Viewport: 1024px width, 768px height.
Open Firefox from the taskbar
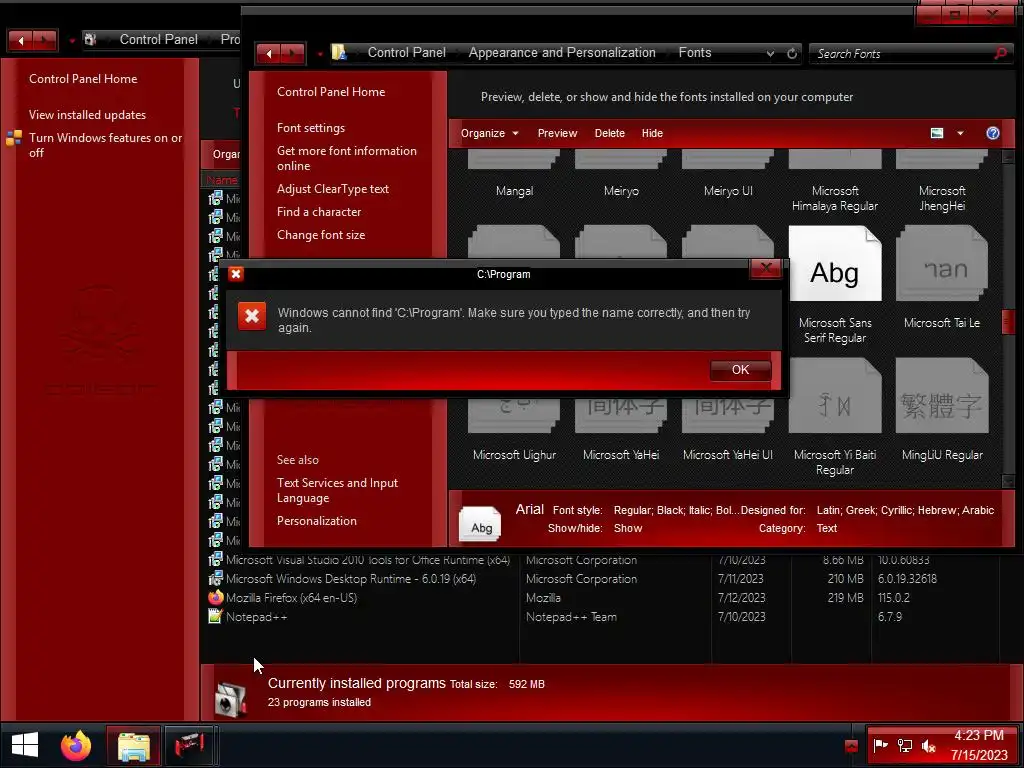(76, 745)
